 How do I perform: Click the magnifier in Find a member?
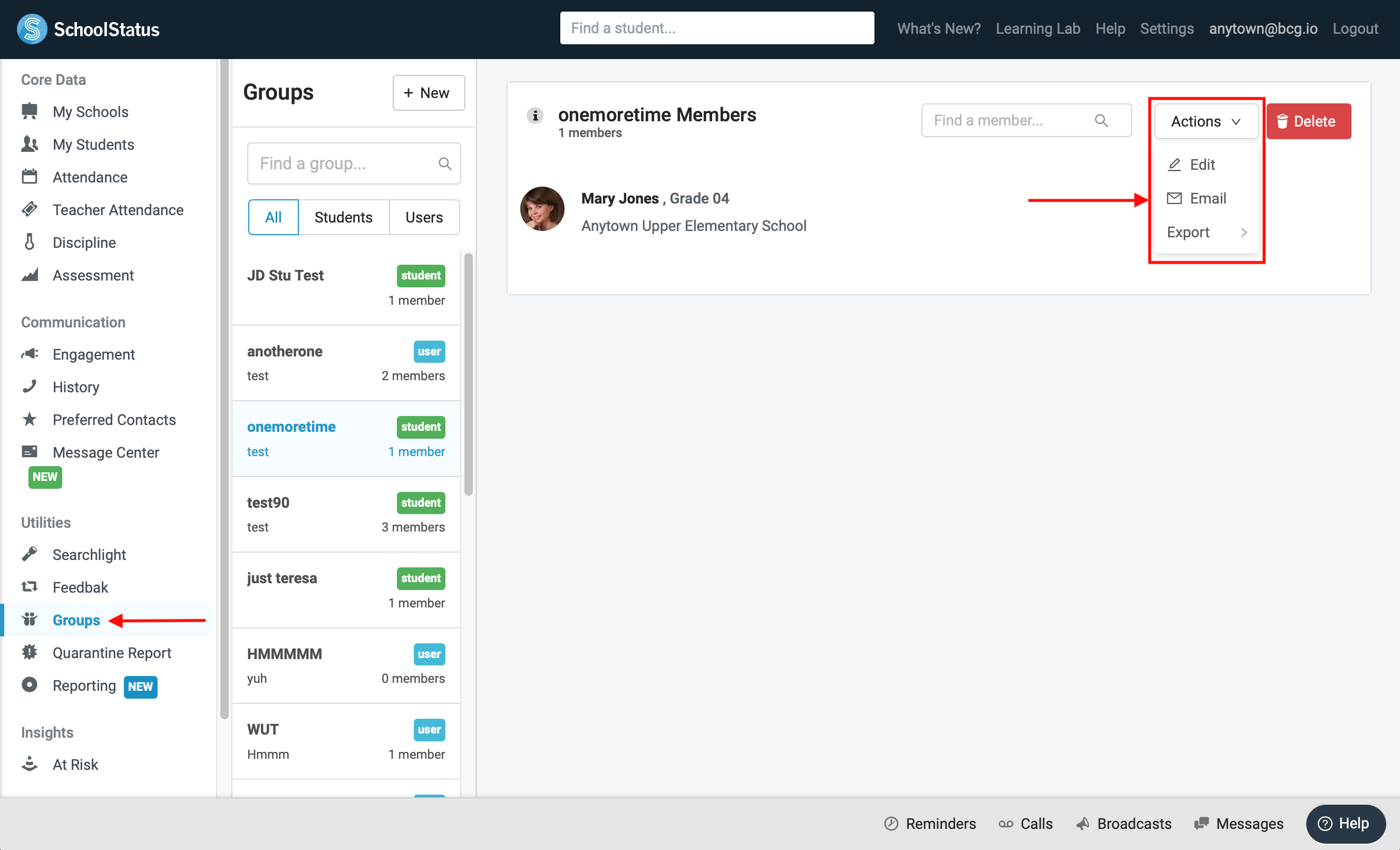click(1101, 121)
